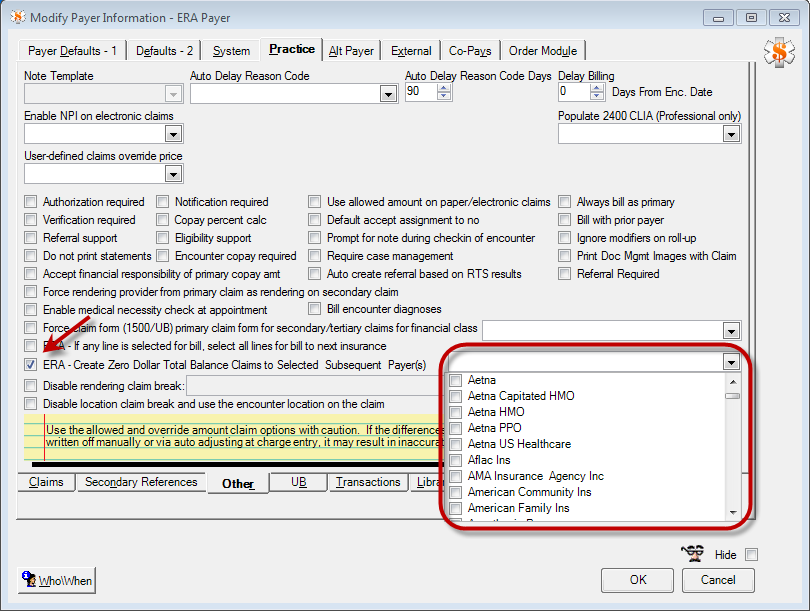Expand Populate 2400 CLIA dropdown
810x611 pixels.
click(731, 134)
